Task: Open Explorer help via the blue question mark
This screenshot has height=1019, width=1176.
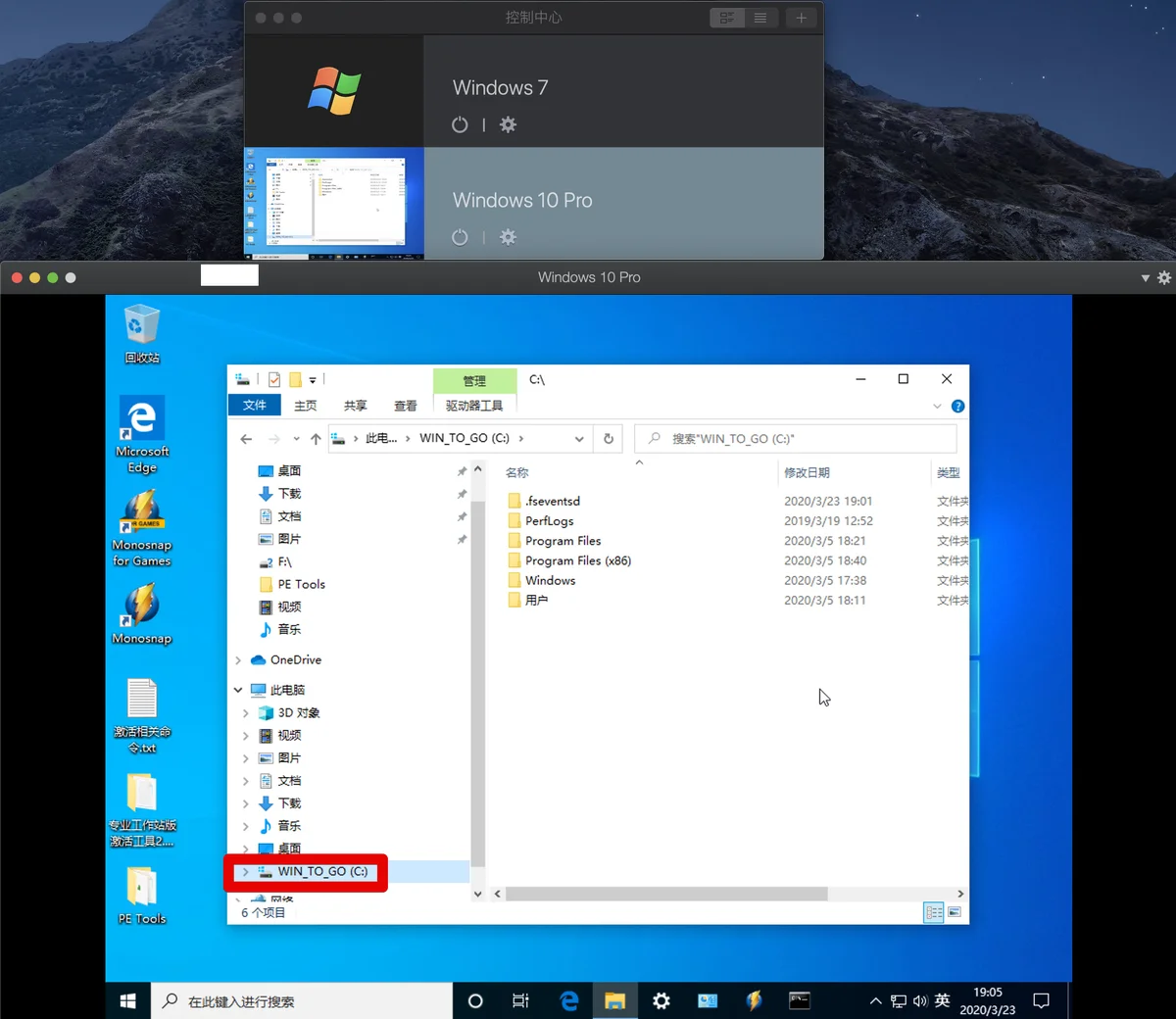Action: click(957, 407)
